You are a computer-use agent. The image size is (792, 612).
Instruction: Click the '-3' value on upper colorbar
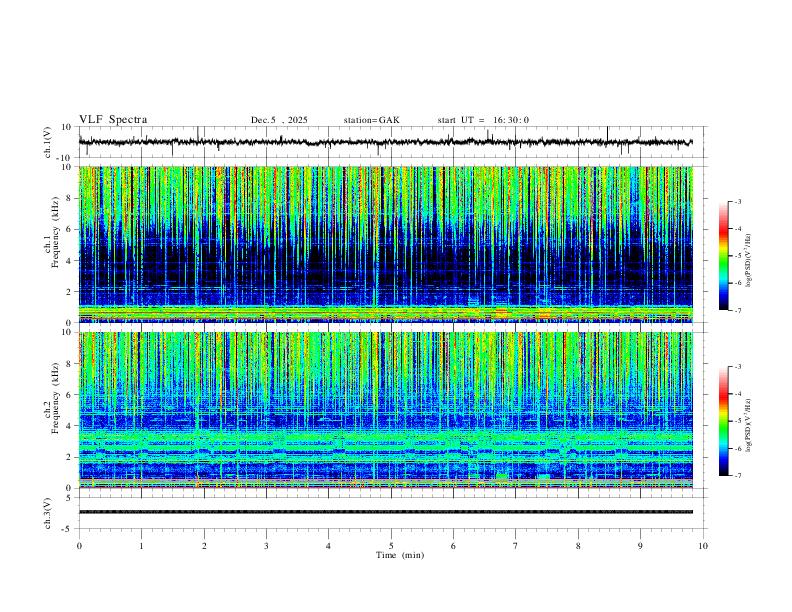tap(738, 201)
